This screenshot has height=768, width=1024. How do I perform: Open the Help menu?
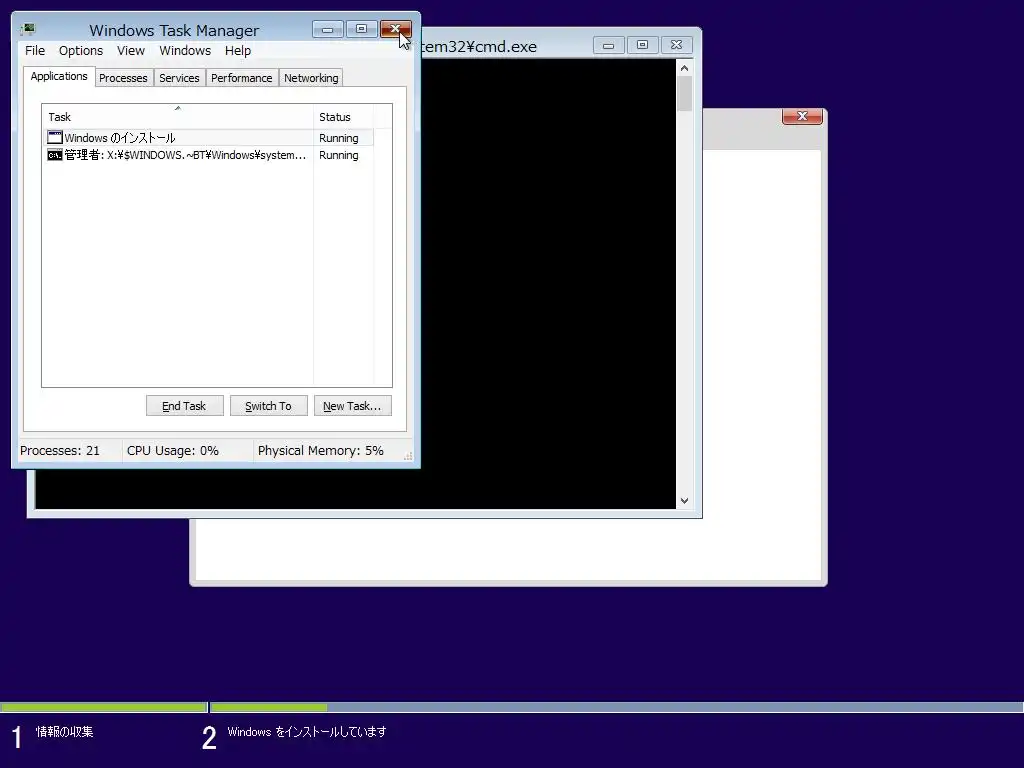point(238,50)
